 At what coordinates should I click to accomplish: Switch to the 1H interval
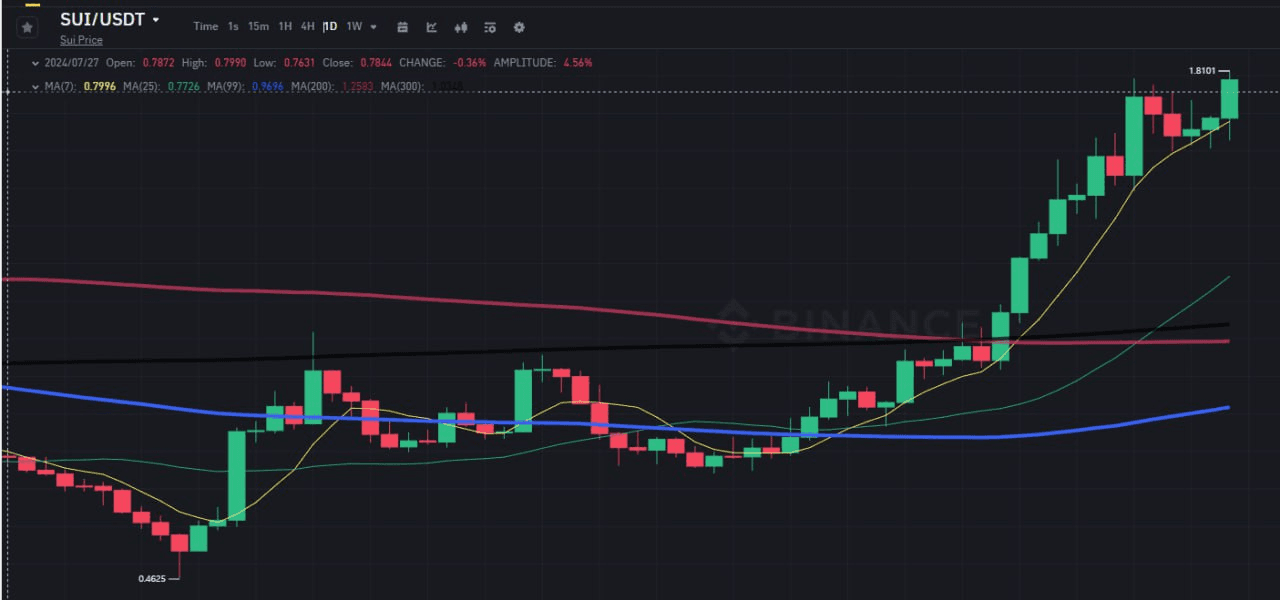[285, 27]
